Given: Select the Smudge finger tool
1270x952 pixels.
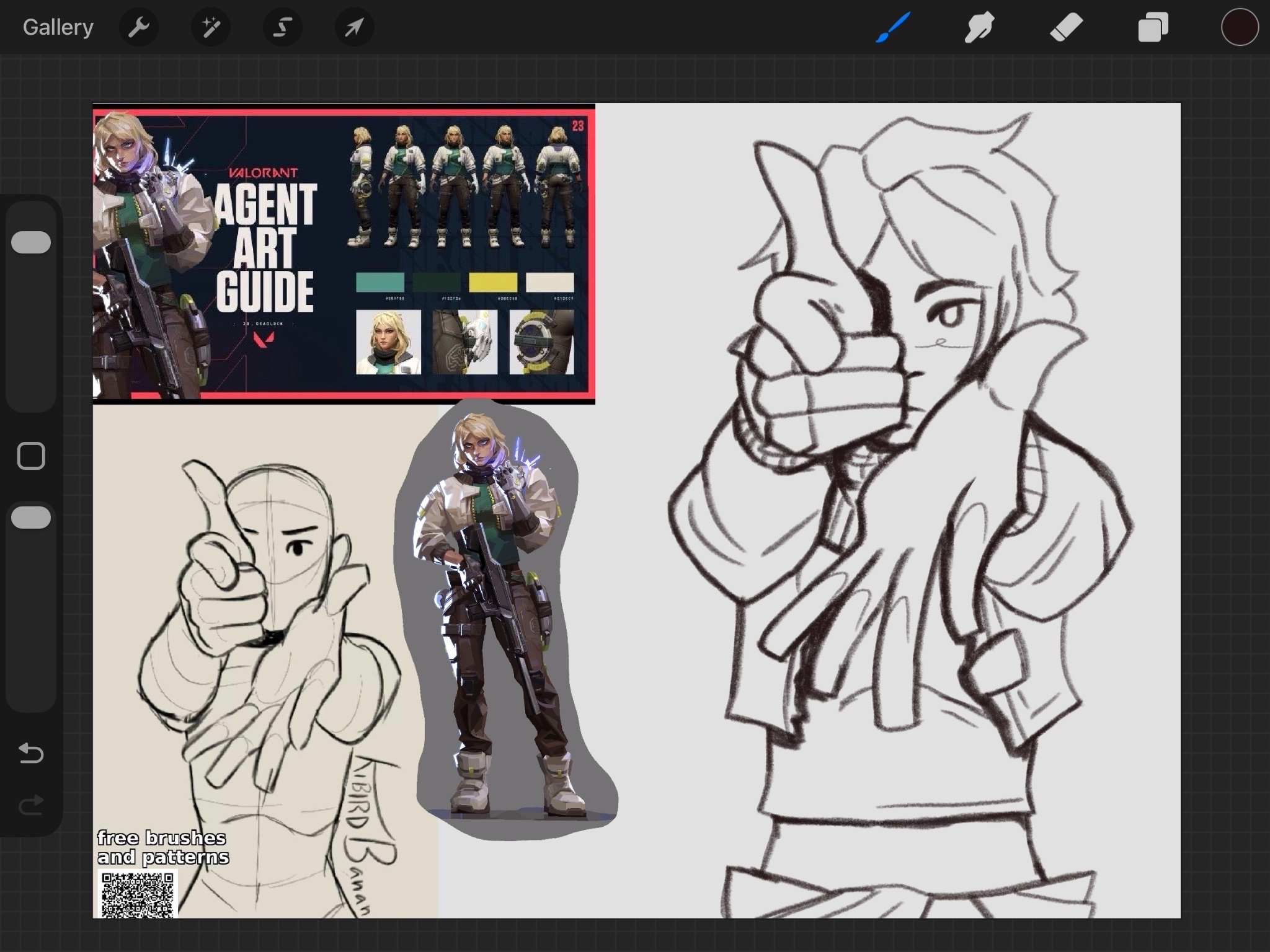Looking at the screenshot, I should (979, 27).
